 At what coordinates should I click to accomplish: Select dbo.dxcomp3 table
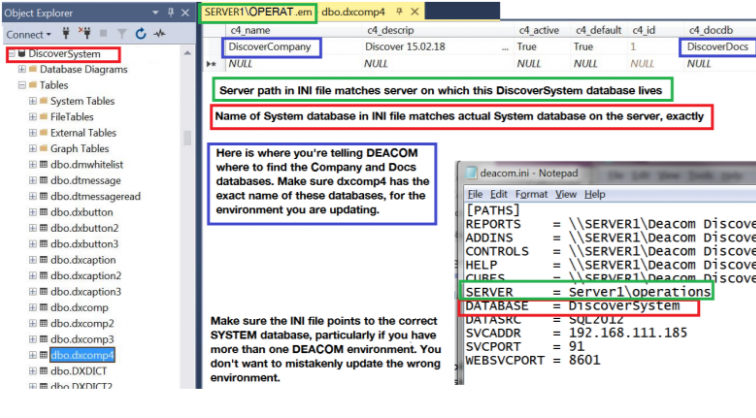tap(82, 339)
